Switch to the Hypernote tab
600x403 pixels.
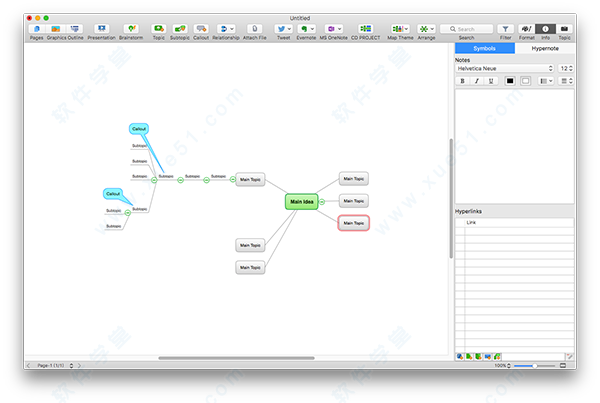[x=545, y=48]
